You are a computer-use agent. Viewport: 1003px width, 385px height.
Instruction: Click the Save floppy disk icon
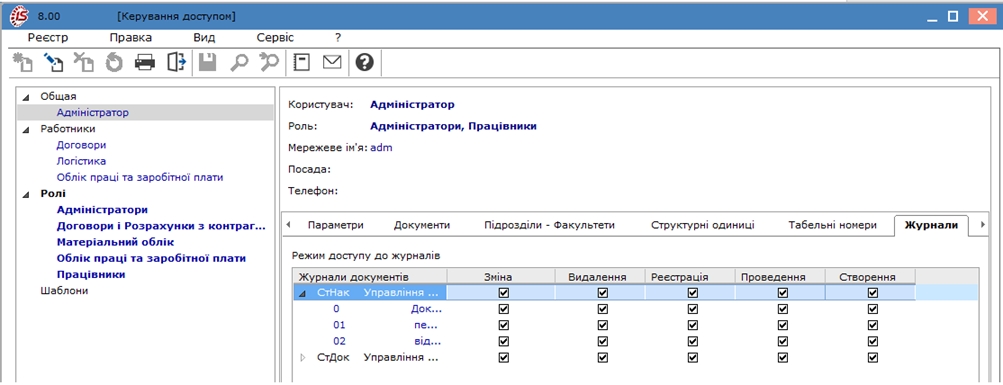pyautogui.click(x=207, y=62)
